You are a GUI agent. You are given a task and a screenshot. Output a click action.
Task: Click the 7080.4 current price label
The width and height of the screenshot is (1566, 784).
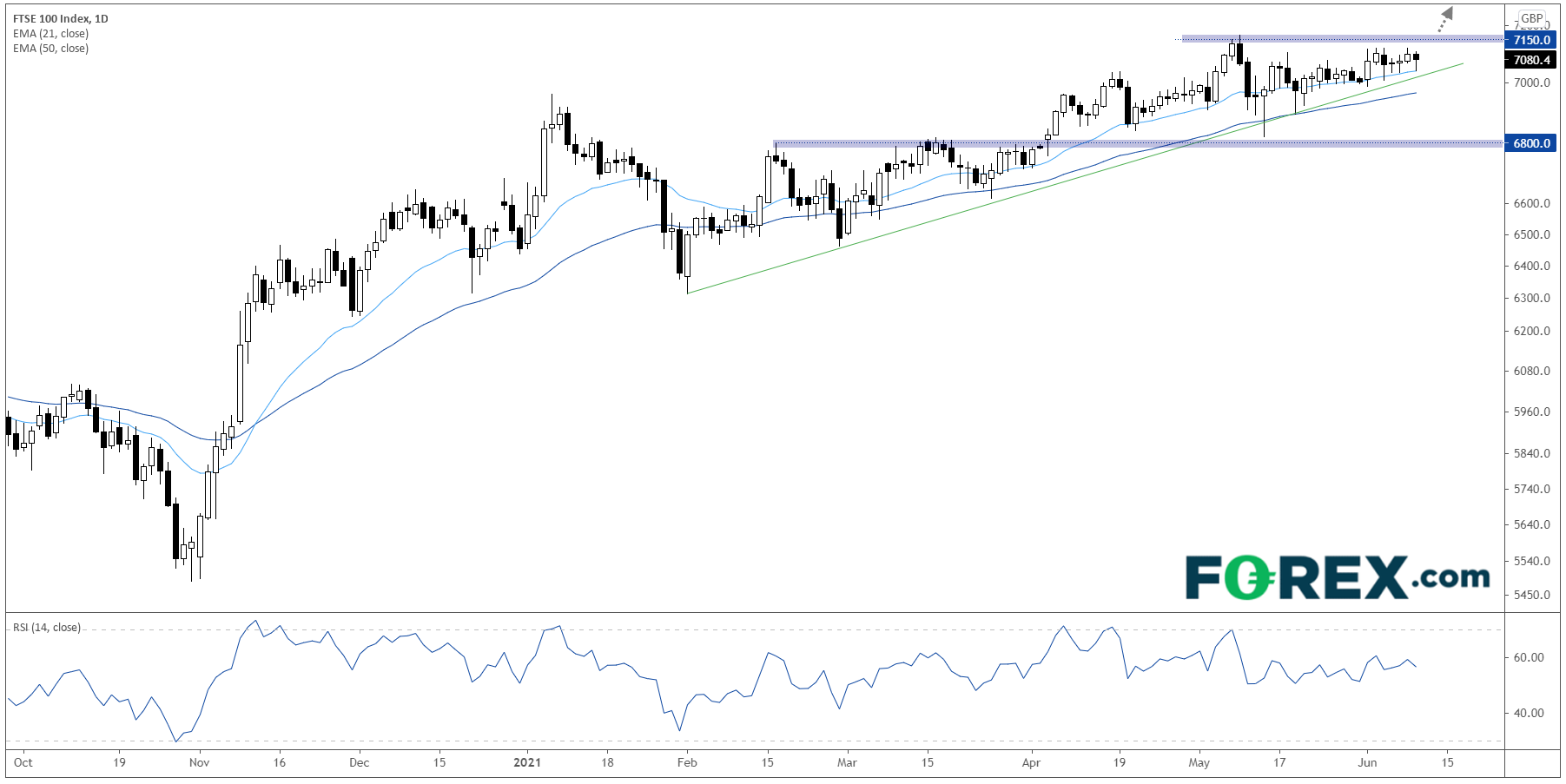point(1531,60)
